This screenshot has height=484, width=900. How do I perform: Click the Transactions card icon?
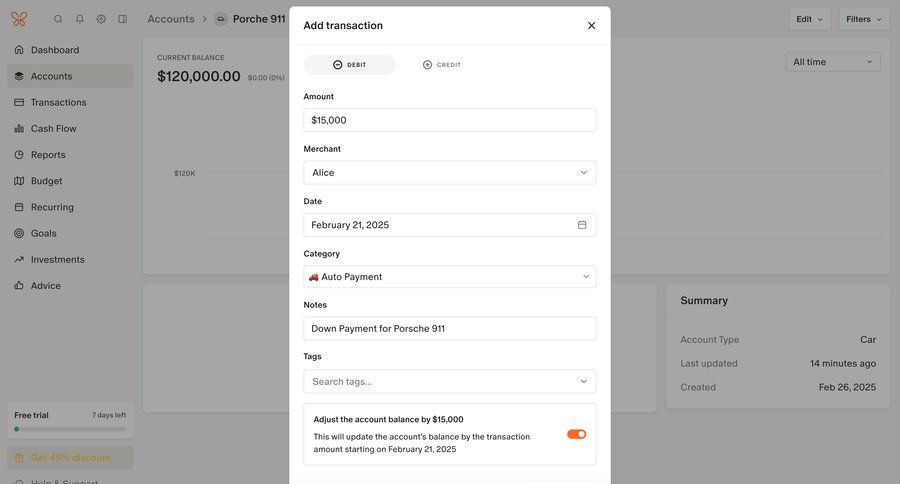[x=19, y=102]
